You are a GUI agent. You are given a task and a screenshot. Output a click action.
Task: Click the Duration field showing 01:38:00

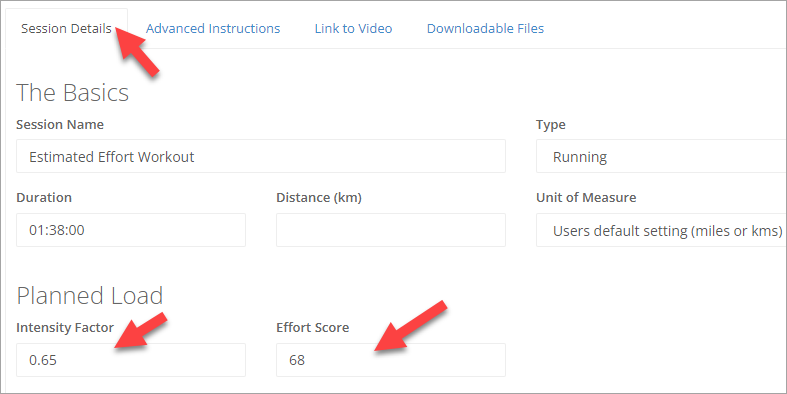coord(131,230)
